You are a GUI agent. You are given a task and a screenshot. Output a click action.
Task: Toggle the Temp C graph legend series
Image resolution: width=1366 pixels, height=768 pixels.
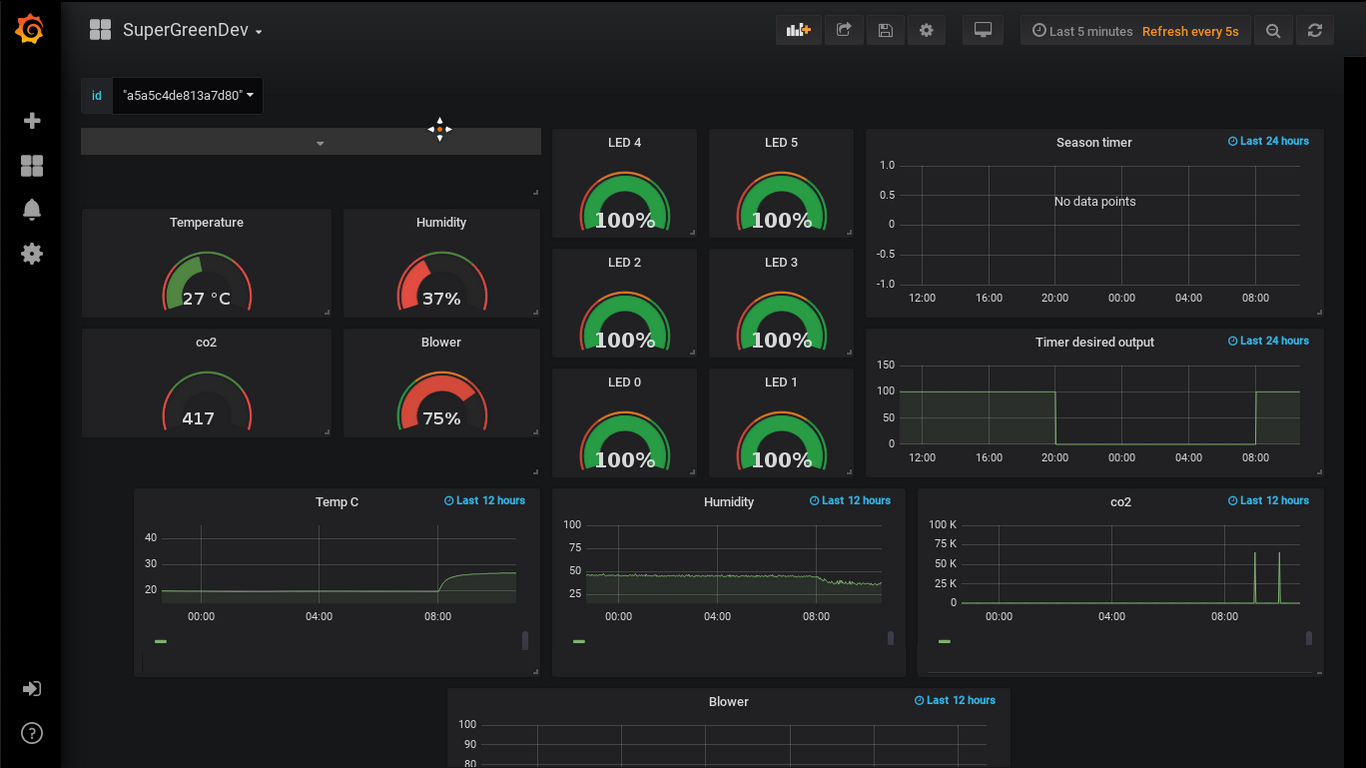coord(161,641)
